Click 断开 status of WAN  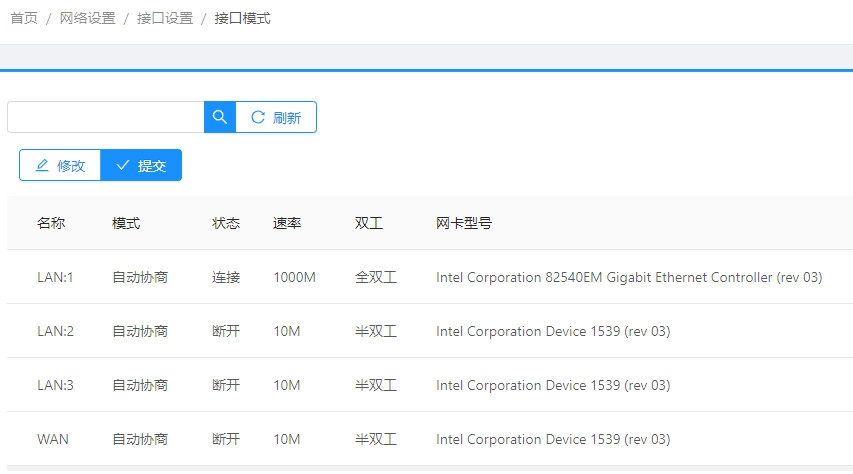click(x=226, y=439)
